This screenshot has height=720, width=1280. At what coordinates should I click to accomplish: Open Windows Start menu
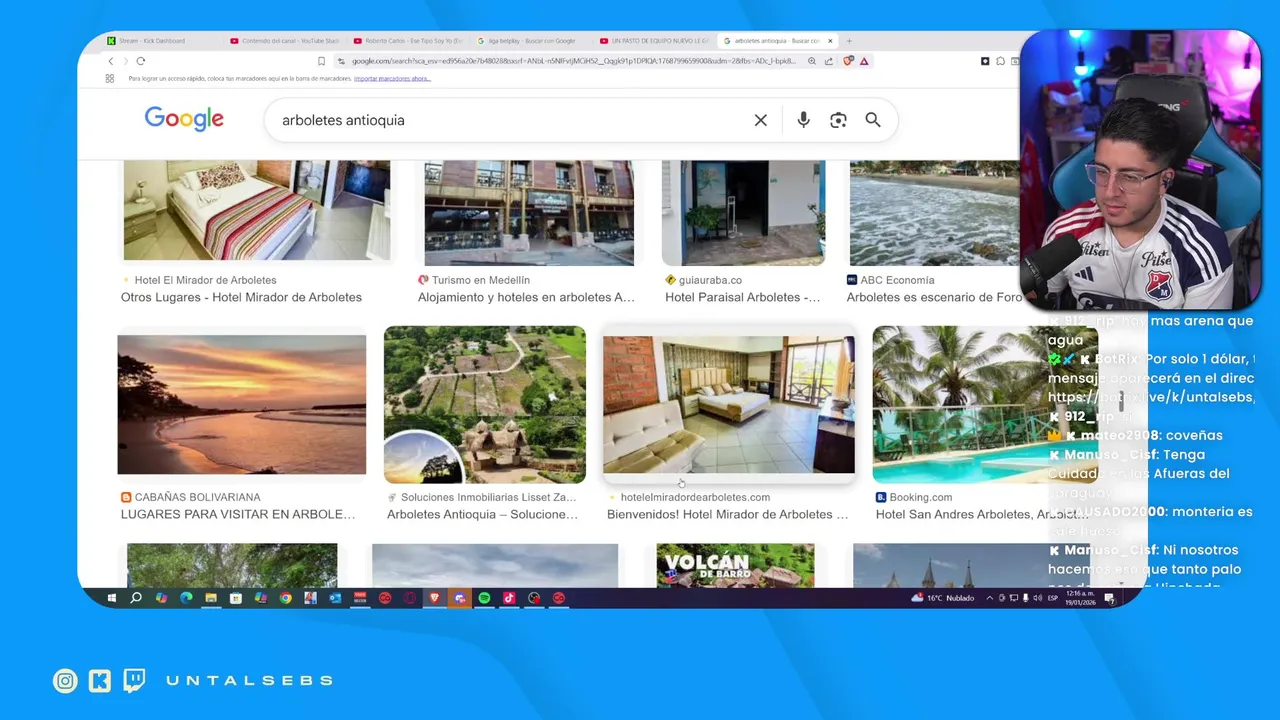pyautogui.click(x=111, y=598)
